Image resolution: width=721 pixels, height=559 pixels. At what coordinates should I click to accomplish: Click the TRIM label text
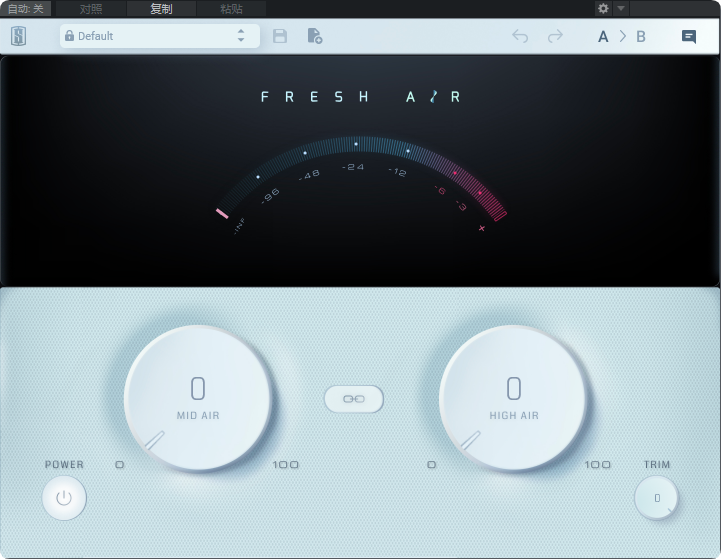[657, 464]
